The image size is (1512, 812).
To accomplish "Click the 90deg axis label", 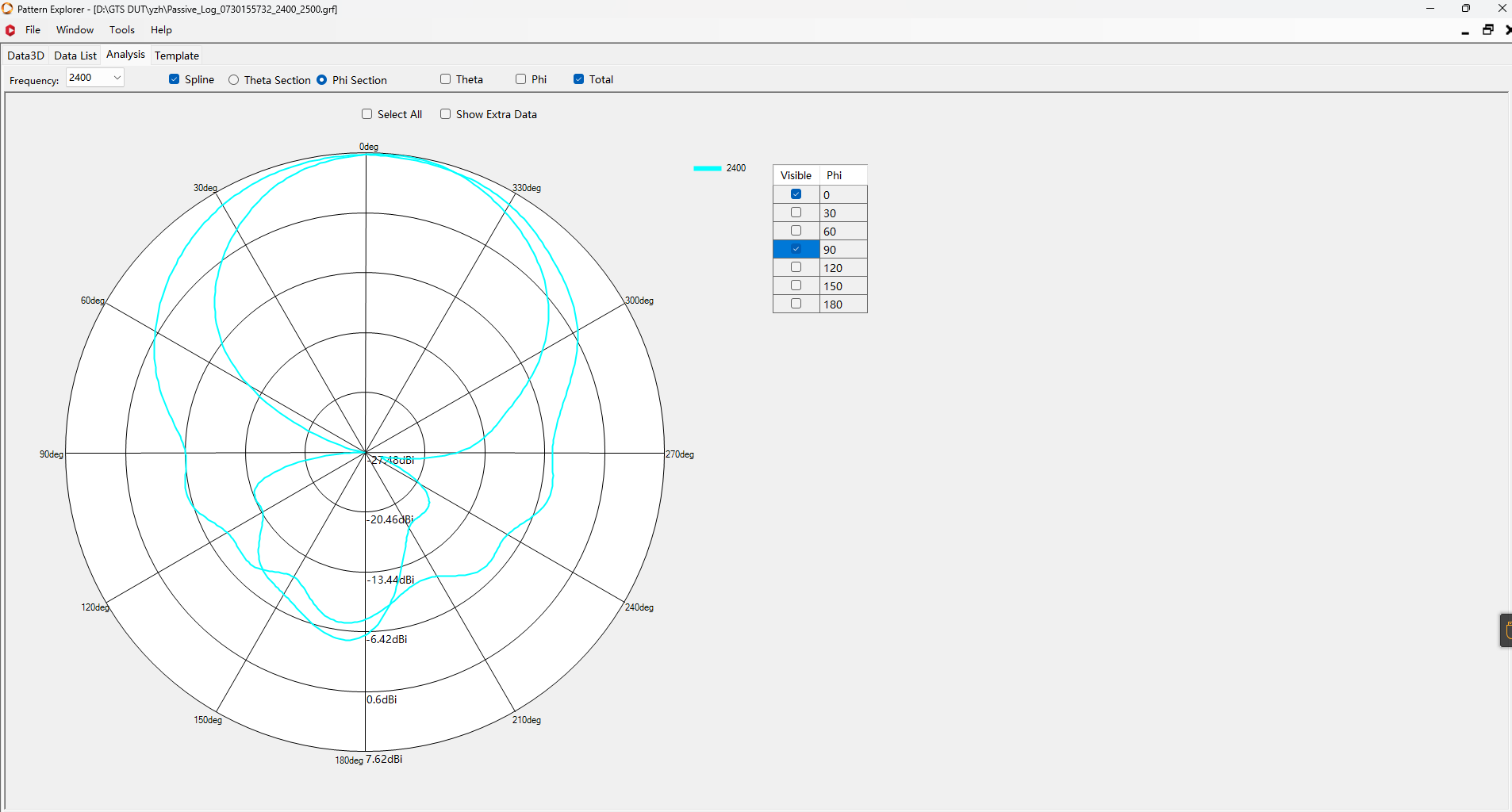I will [52, 454].
